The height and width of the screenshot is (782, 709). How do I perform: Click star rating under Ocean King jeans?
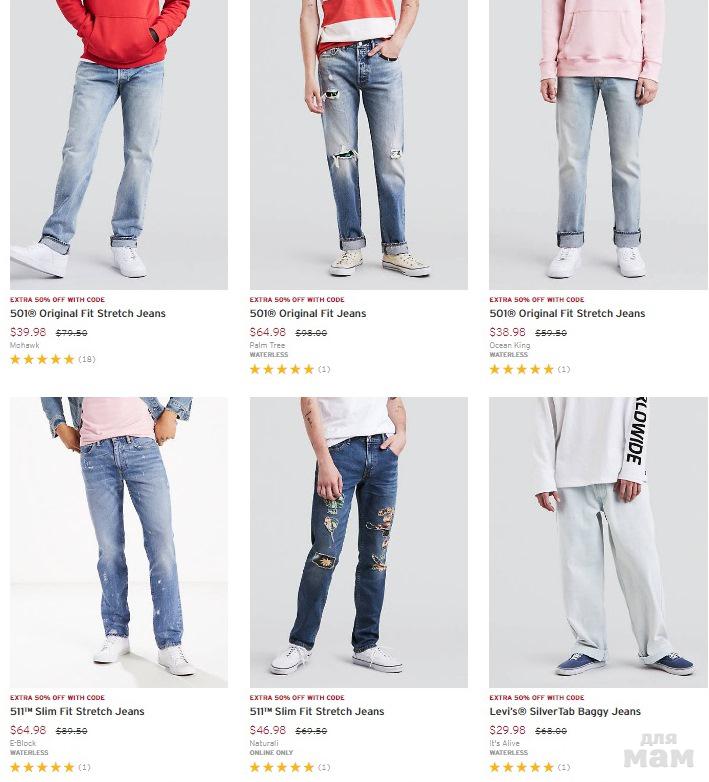pyautogui.click(x=529, y=369)
